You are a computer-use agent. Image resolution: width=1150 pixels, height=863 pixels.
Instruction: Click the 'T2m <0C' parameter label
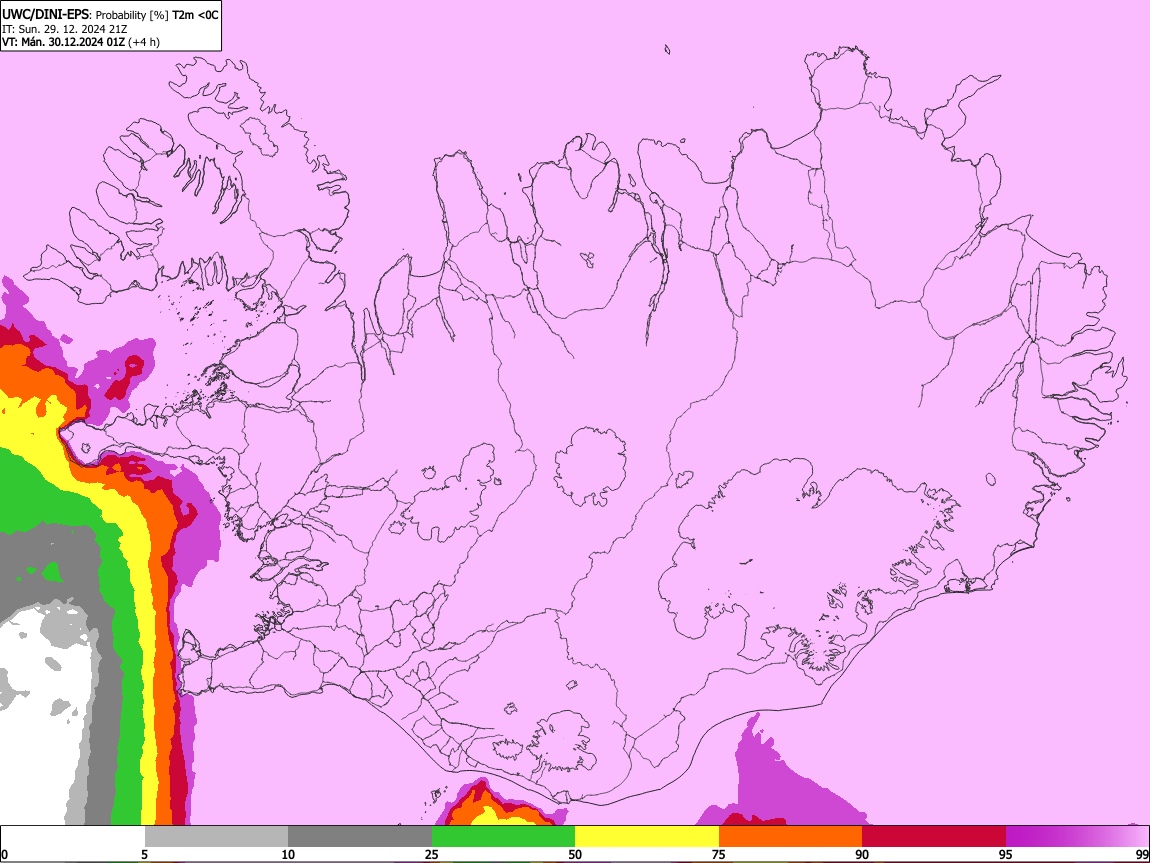[195, 15]
